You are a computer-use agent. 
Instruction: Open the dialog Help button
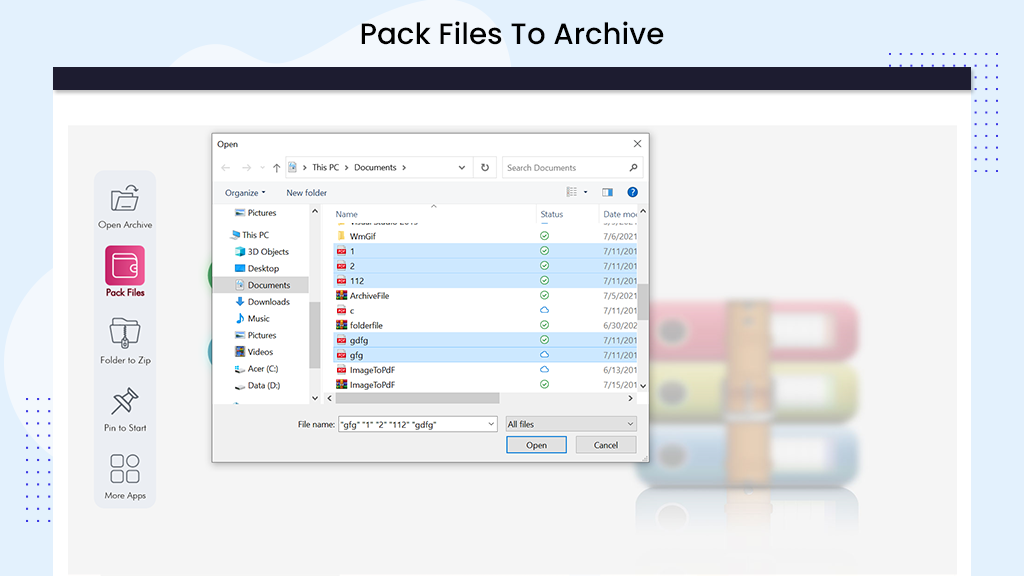632,192
